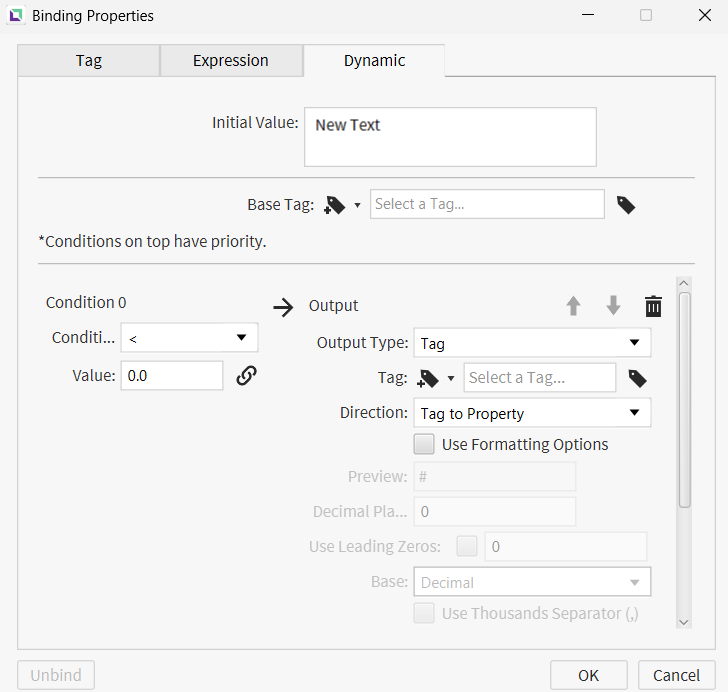Viewport: 728px width, 692px height.
Task: Click the scrollbar down arrow
Action: point(684,622)
